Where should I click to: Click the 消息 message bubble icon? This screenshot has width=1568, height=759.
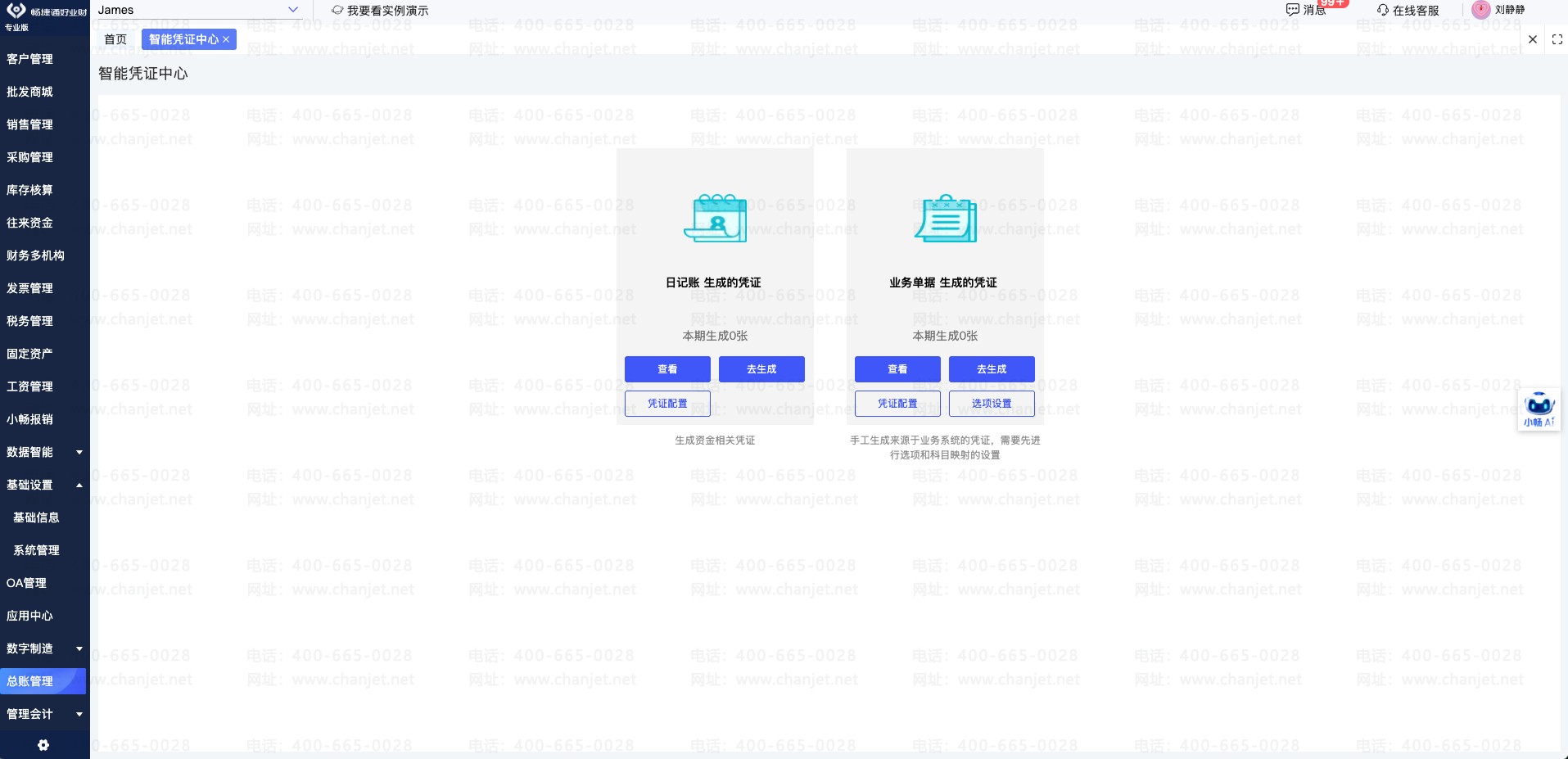click(1293, 10)
